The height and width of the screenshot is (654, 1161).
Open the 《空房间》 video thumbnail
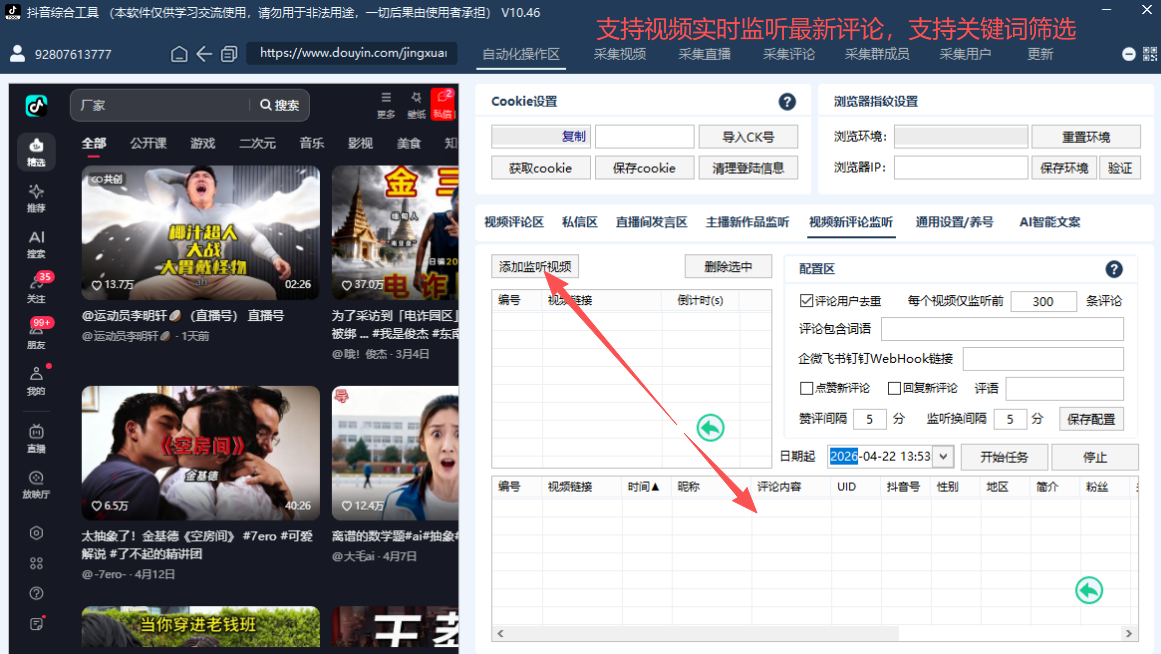click(201, 453)
